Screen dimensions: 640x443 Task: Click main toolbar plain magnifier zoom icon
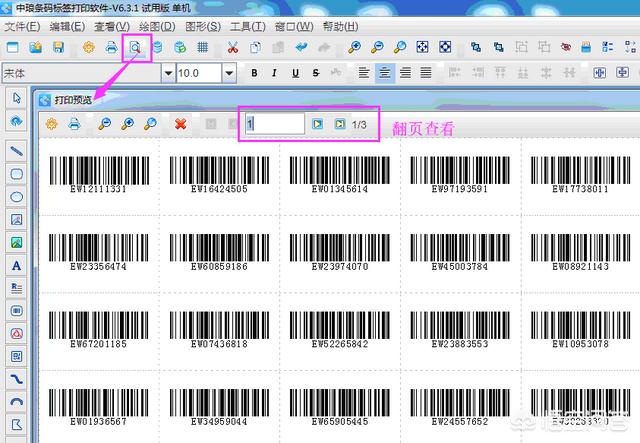click(x=400, y=47)
